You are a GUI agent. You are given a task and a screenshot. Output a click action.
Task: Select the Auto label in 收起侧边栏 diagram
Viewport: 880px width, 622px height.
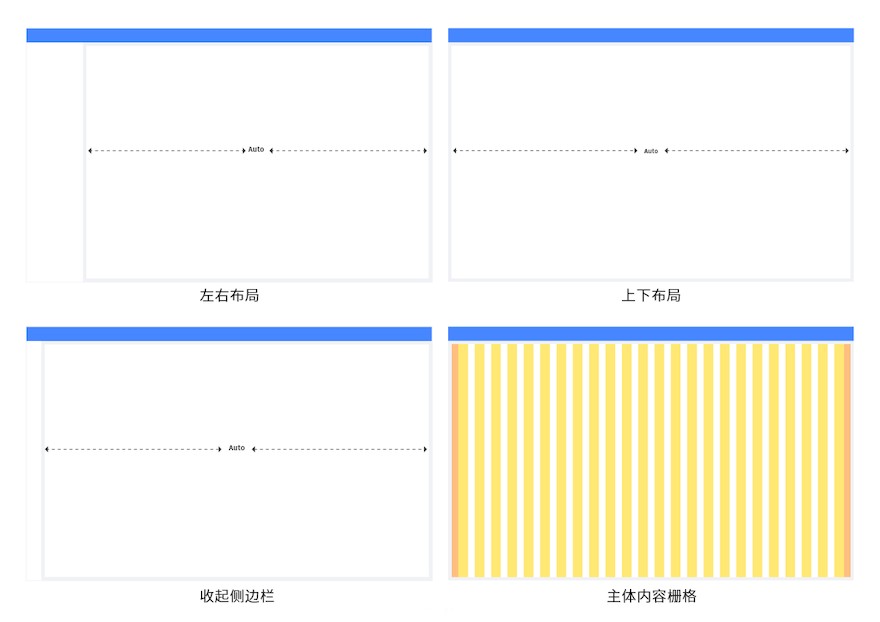point(237,448)
